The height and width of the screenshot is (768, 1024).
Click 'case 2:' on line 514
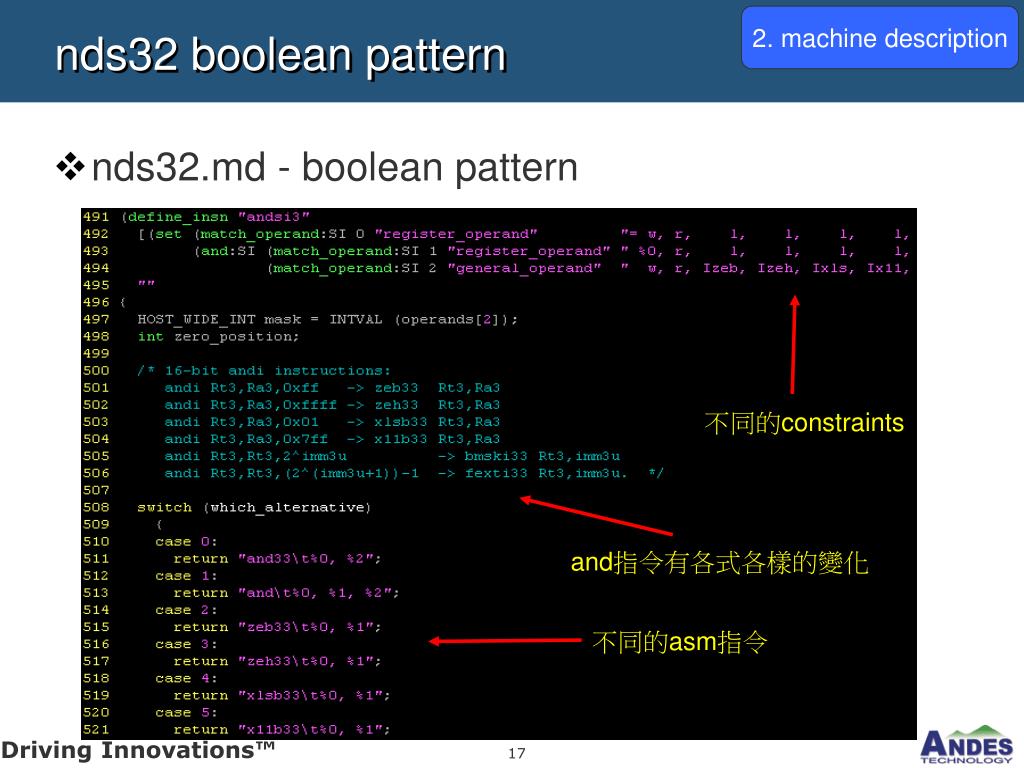pyautogui.click(x=186, y=609)
